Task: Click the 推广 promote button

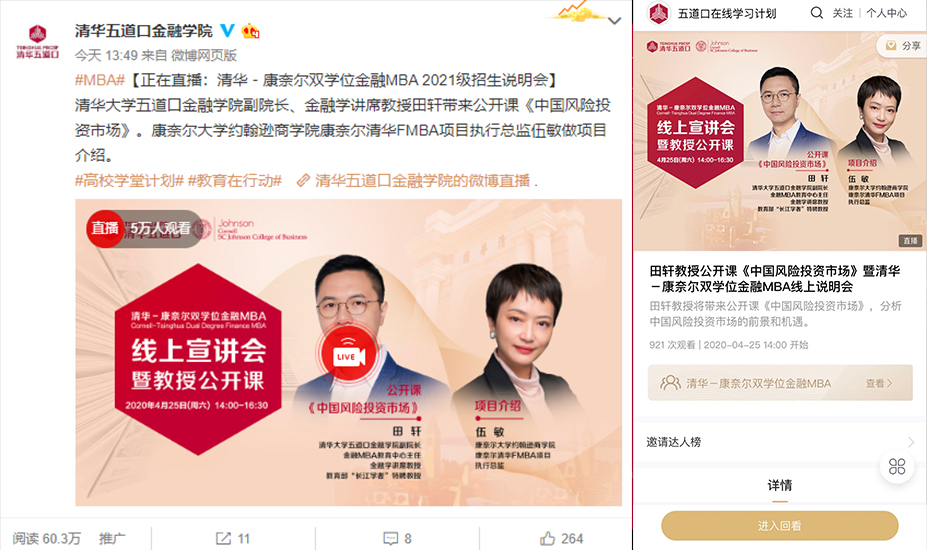Action: [x=112, y=538]
